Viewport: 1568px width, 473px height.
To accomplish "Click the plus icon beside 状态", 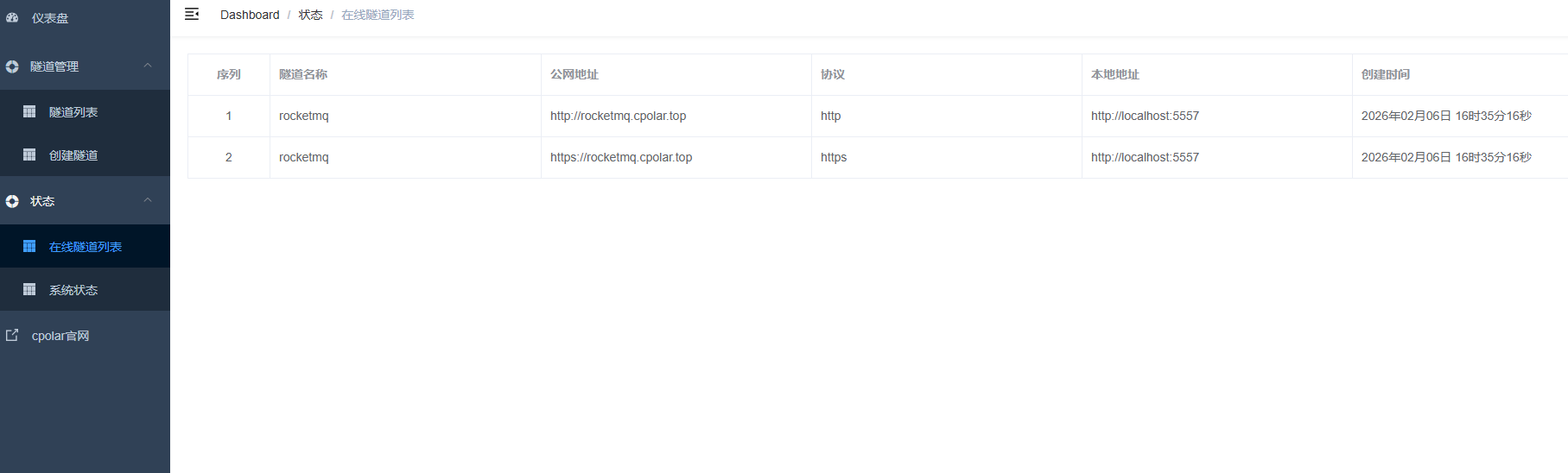I will (x=12, y=201).
